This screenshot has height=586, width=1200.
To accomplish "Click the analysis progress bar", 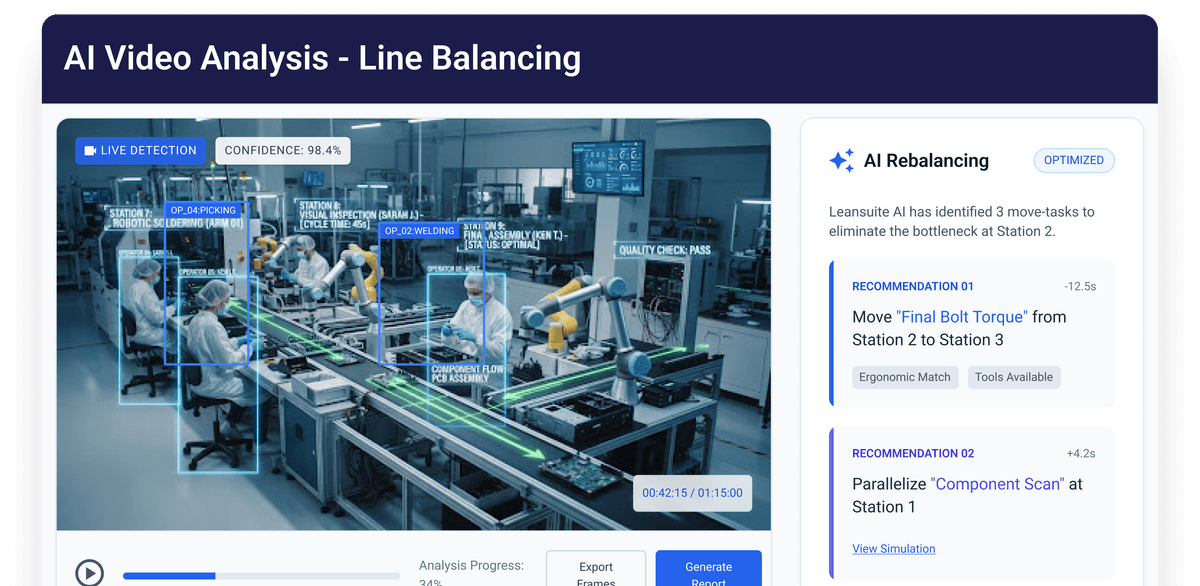I will (261, 576).
